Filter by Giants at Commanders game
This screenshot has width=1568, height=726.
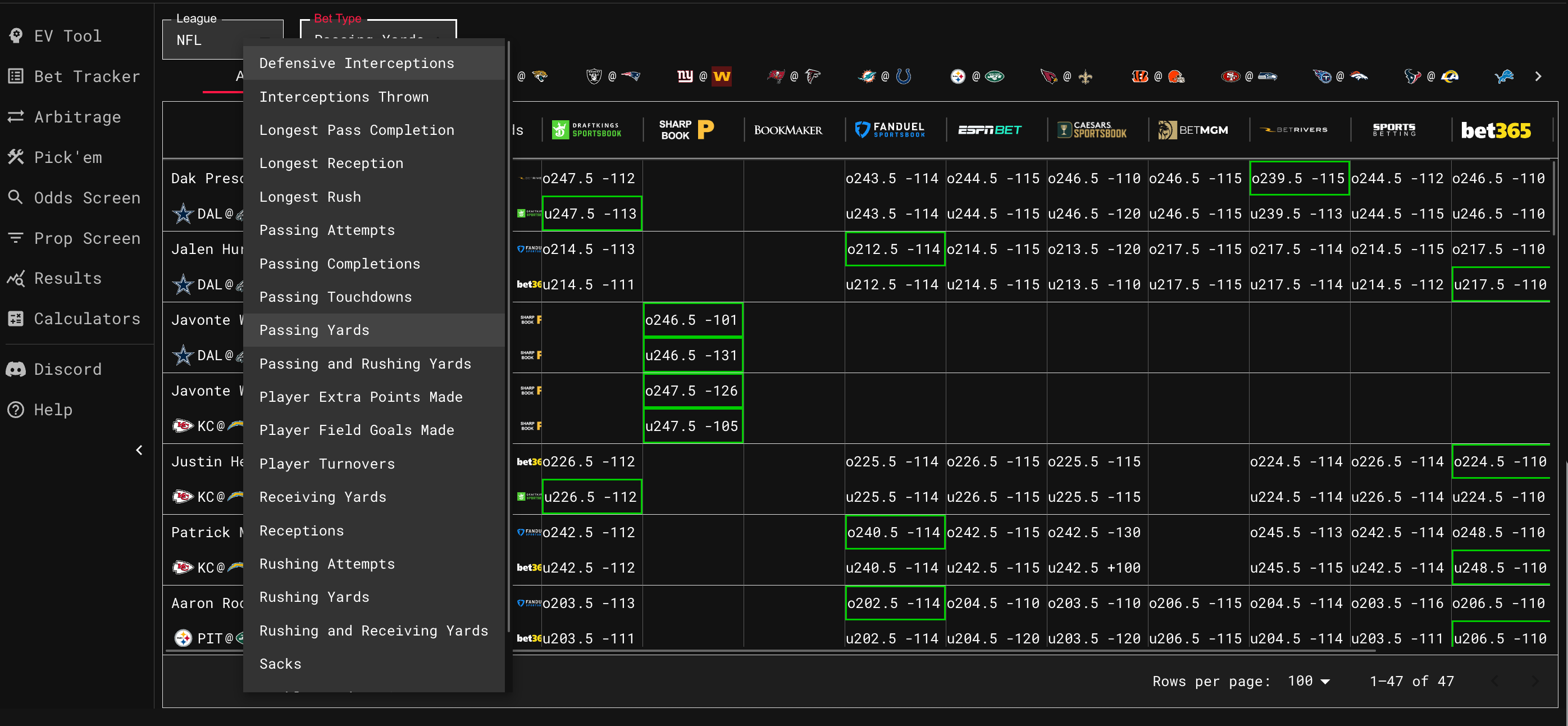pyautogui.click(x=704, y=76)
